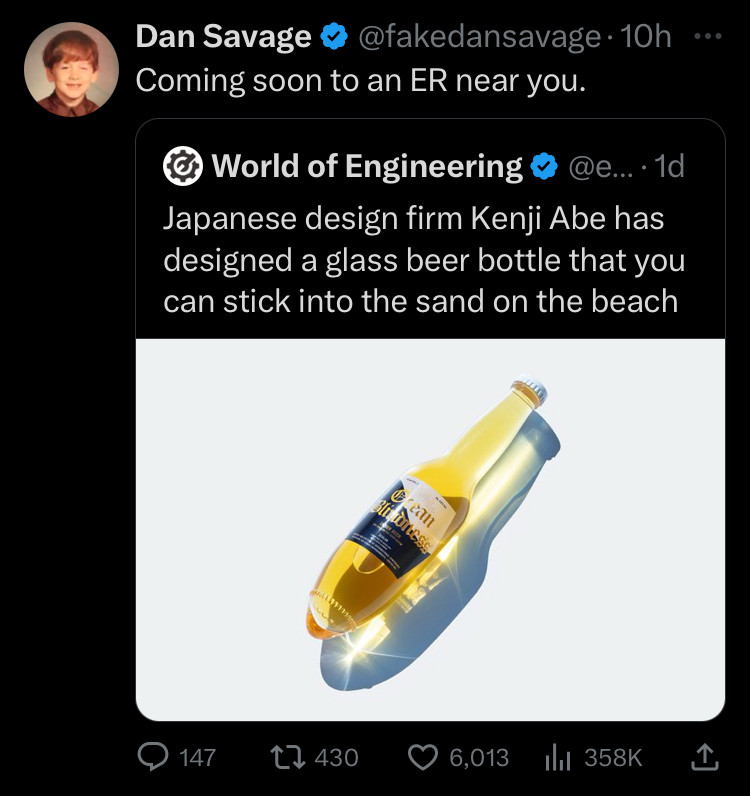The width and height of the screenshot is (750, 796).
Task: Click Dan Savage's blue verified badge
Action: click(x=332, y=38)
